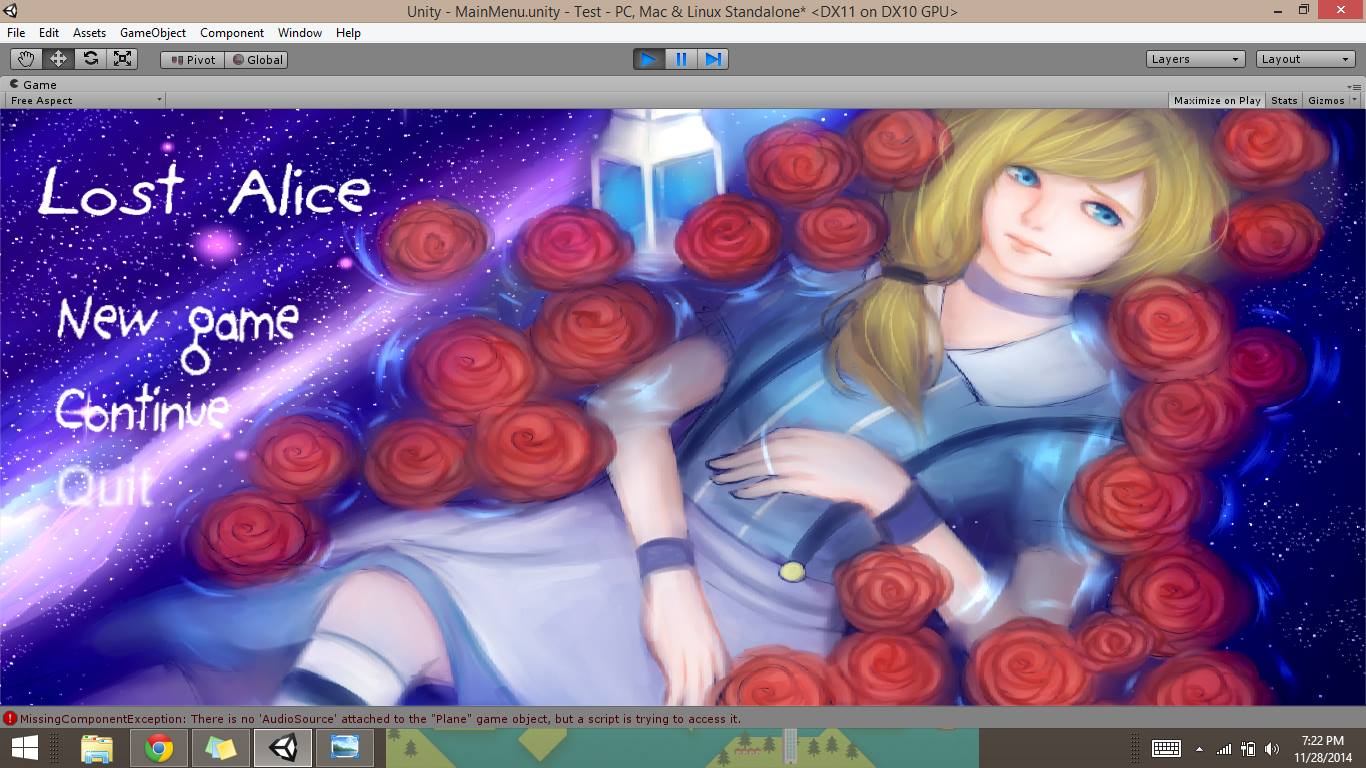Open the Component menu
Screen dimensions: 1366x768
coord(232,33)
